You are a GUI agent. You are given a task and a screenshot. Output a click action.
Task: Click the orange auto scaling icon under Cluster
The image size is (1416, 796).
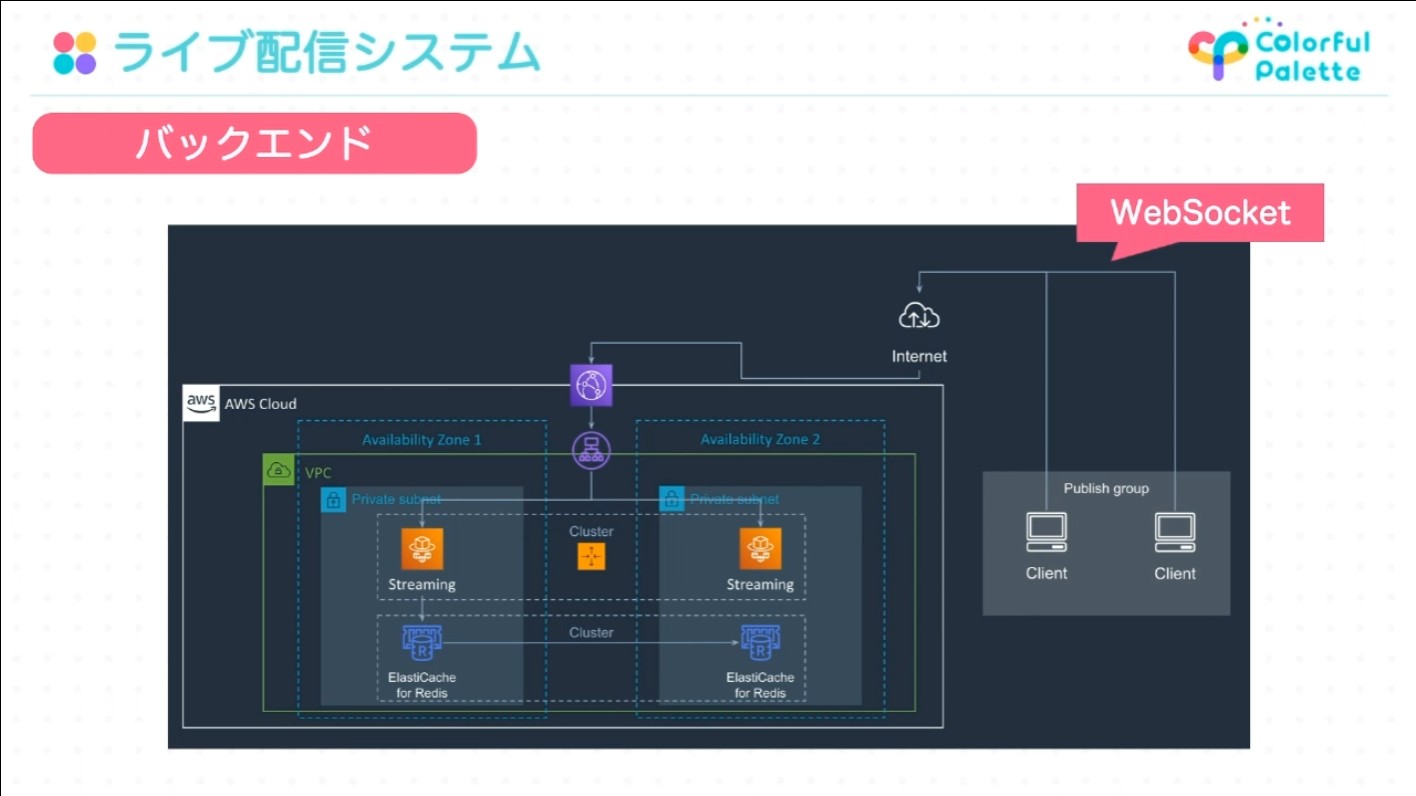tap(591, 557)
